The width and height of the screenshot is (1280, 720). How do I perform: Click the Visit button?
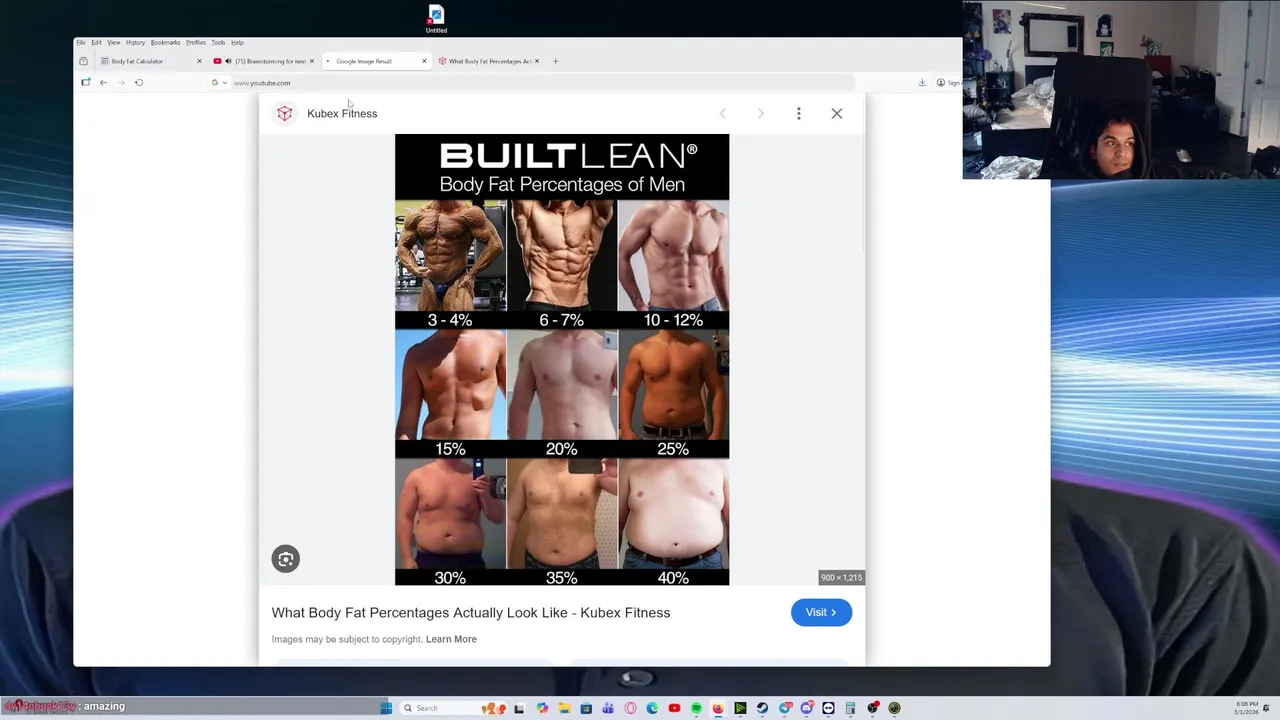tap(821, 612)
